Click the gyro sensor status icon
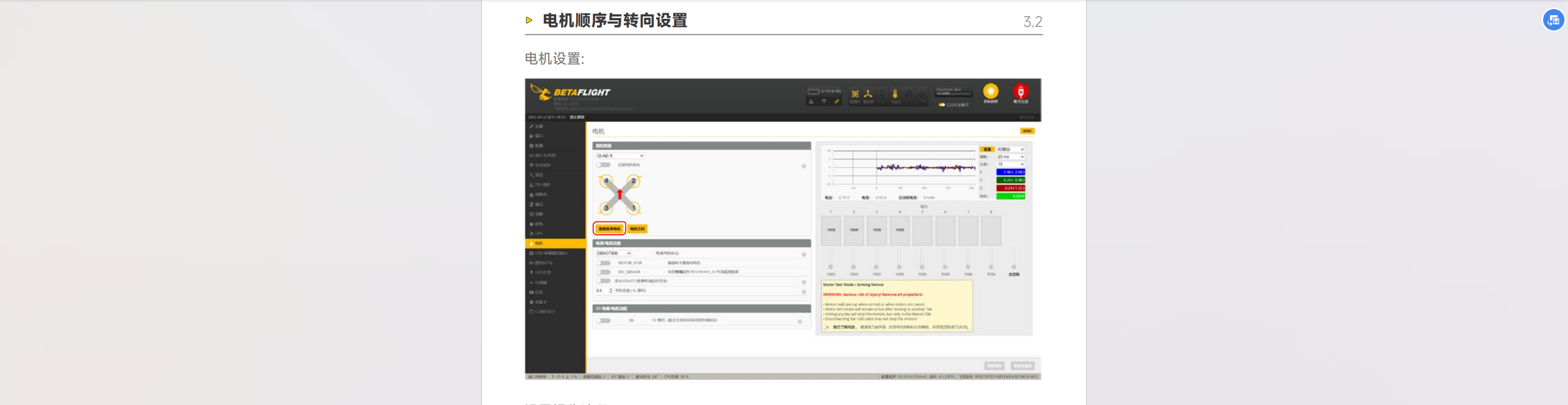The image size is (1568, 405). 855,94
